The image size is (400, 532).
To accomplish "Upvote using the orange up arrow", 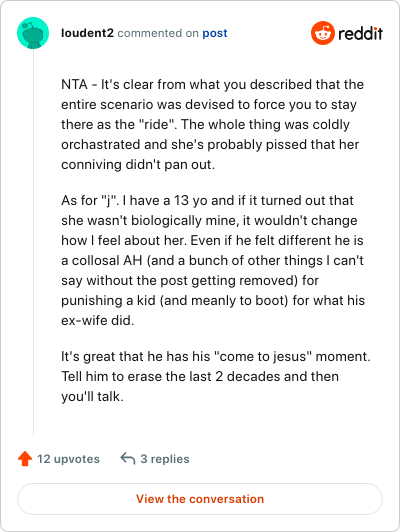I will (25, 459).
